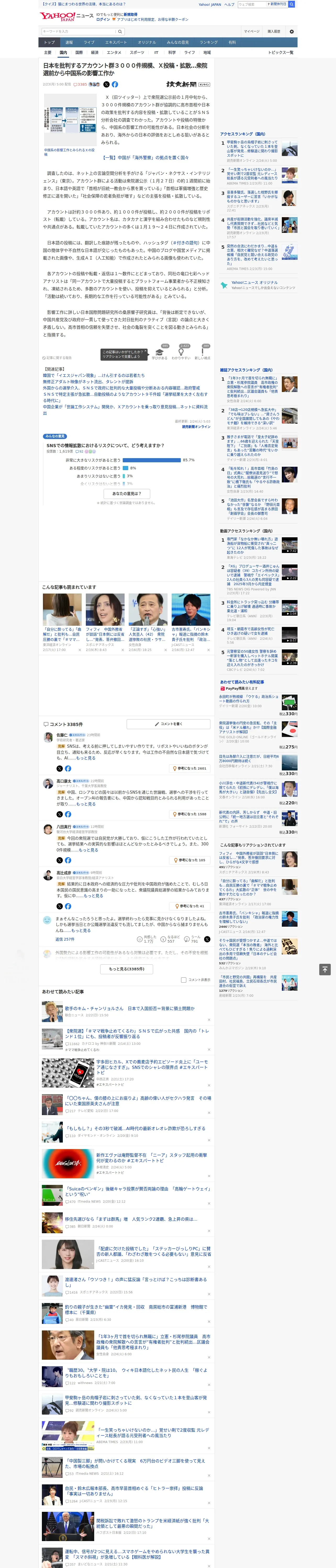Select the 速報 navigation tab
336x1568 pixels.
[x=69, y=43]
